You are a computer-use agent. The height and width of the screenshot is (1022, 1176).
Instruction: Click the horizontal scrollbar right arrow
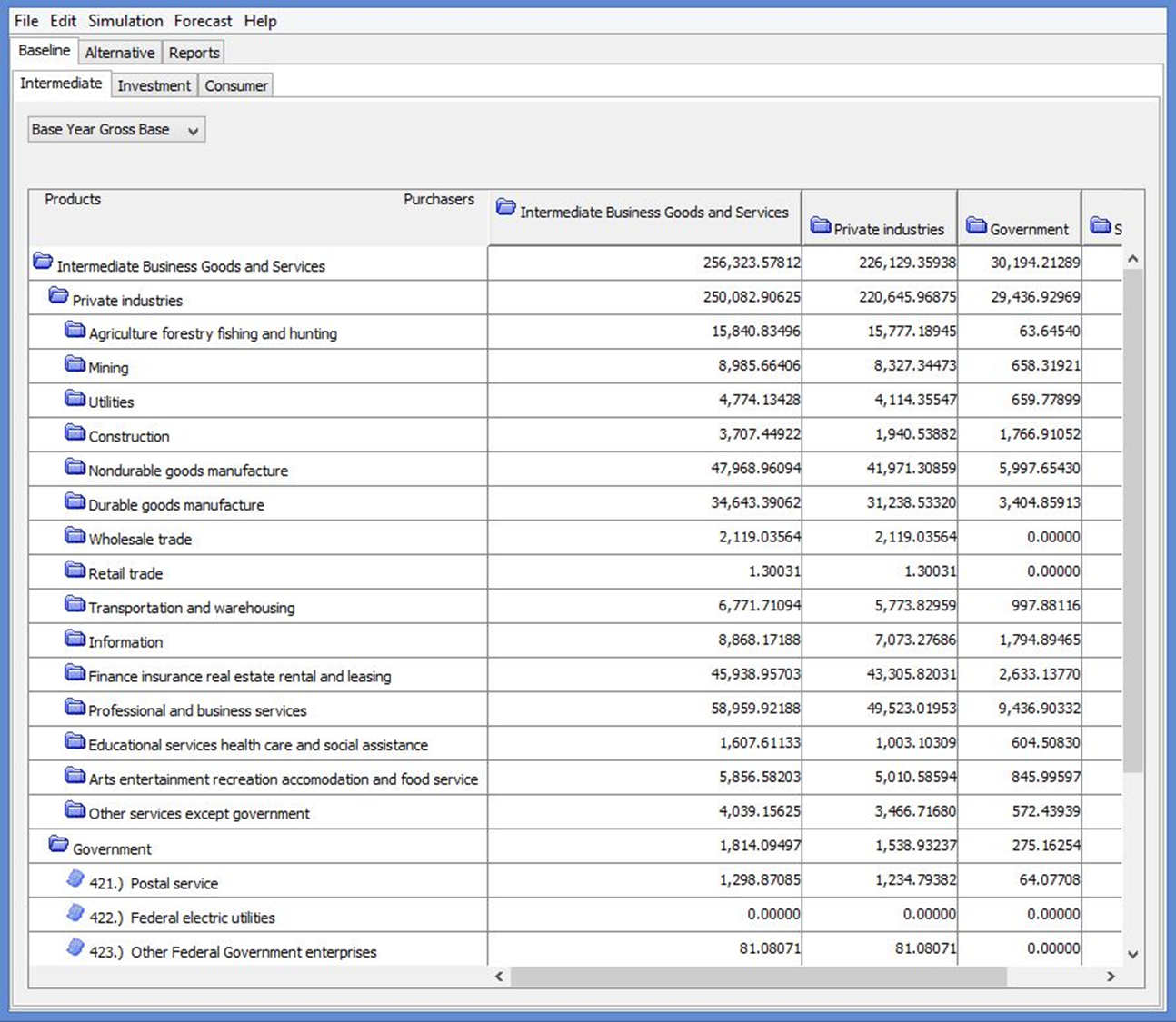[x=1111, y=977]
